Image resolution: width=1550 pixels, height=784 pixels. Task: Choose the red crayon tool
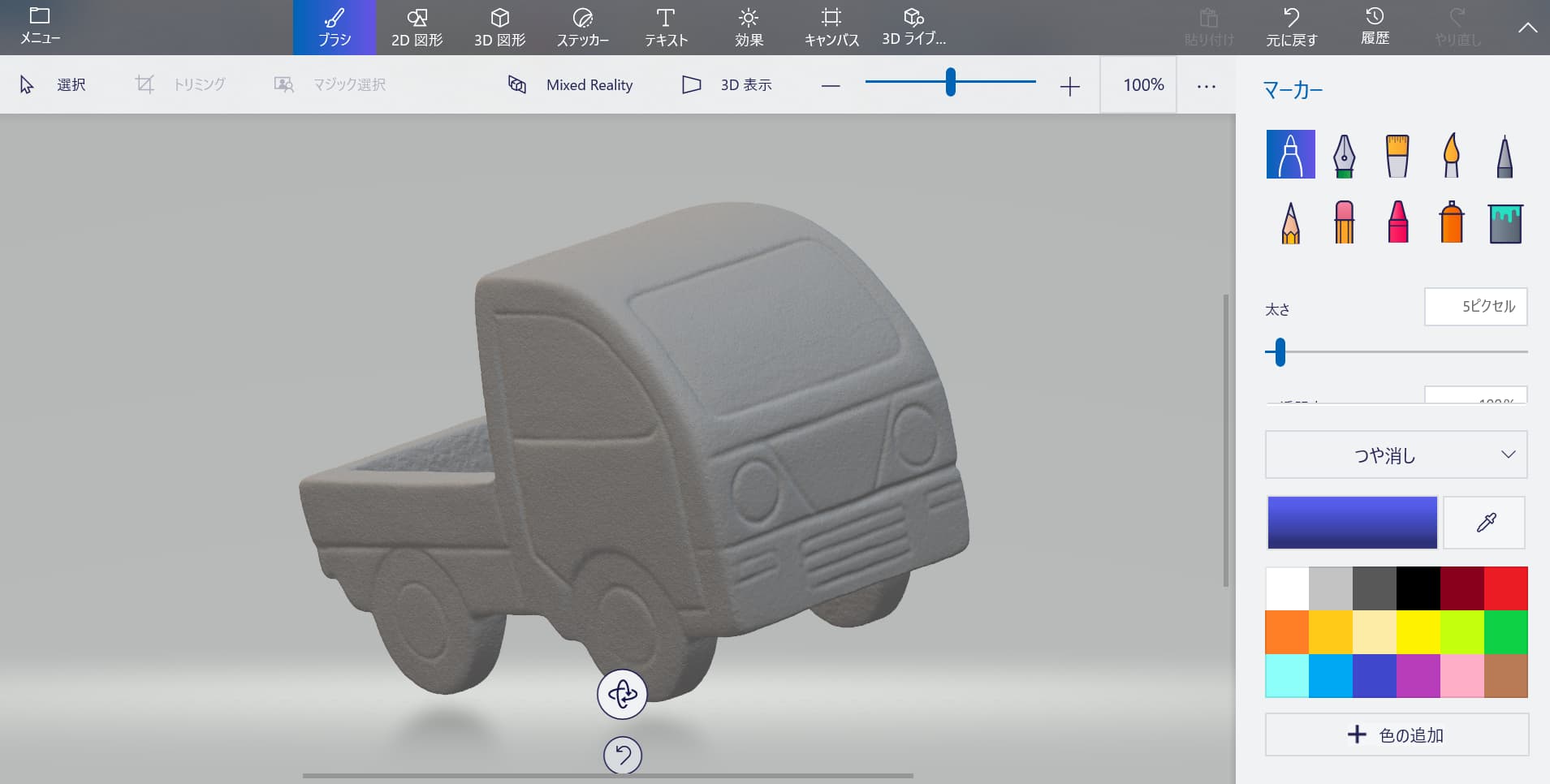click(1397, 222)
